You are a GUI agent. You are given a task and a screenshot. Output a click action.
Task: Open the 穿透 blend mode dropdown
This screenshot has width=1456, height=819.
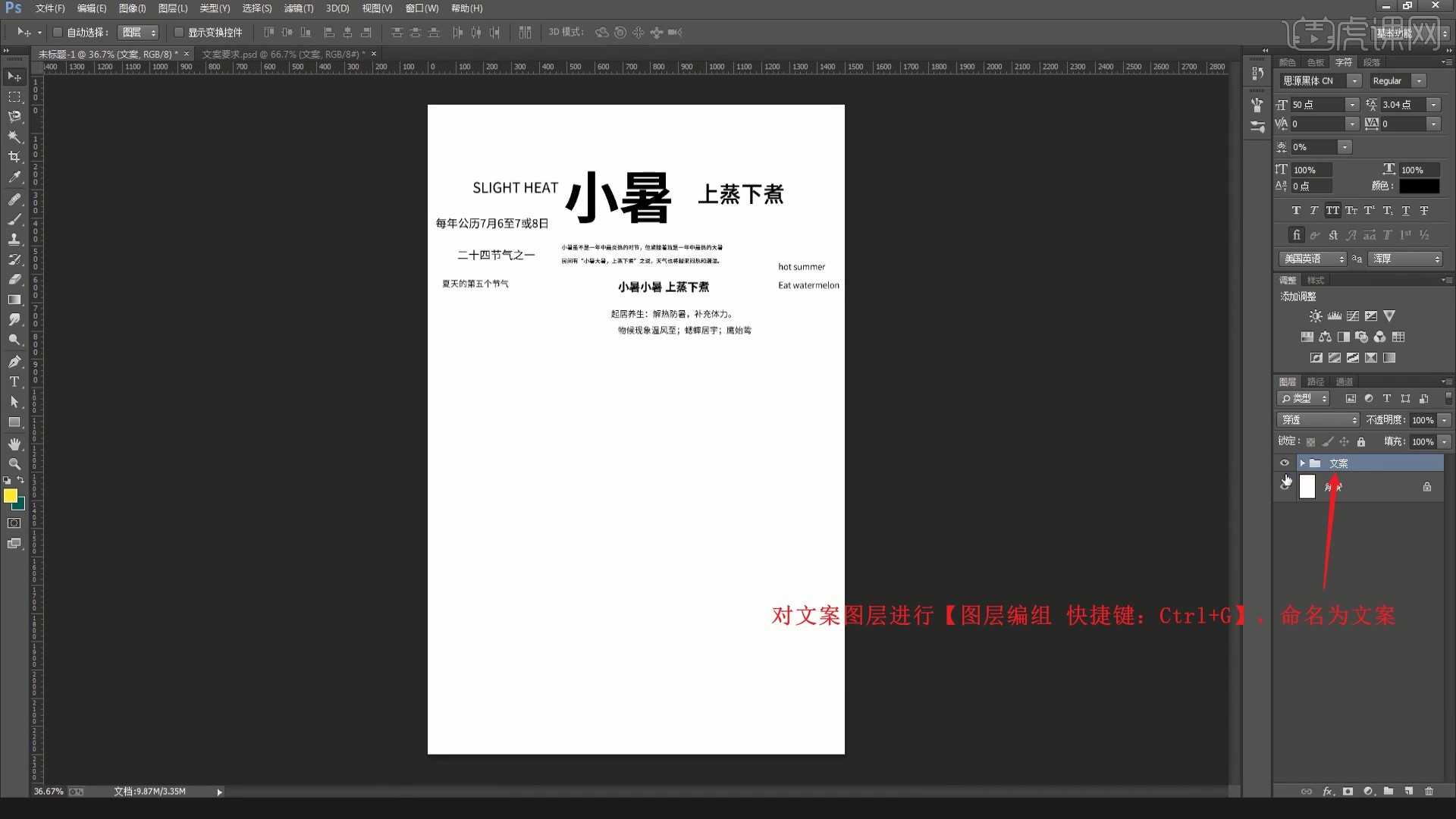[x=1319, y=420]
